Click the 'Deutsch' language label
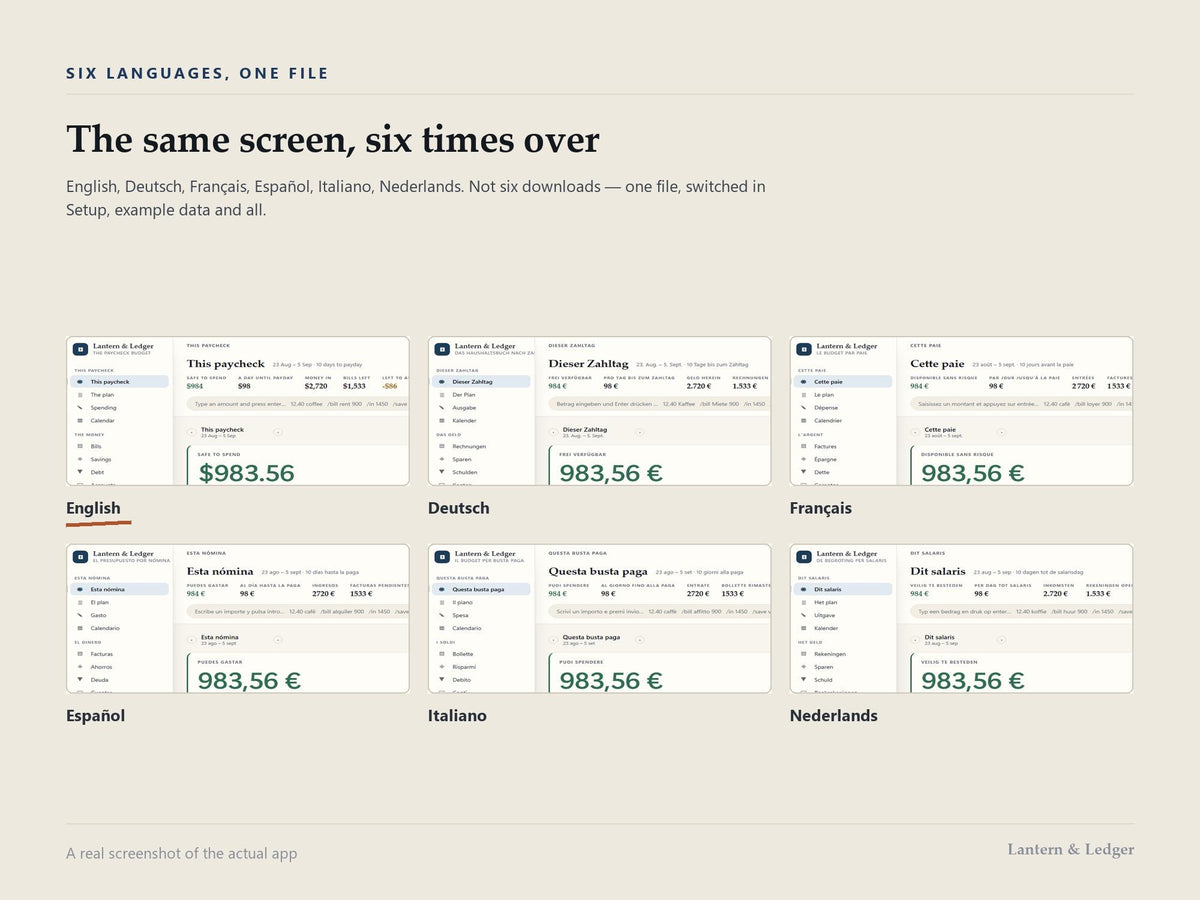This screenshot has height=900, width=1200. coord(459,508)
